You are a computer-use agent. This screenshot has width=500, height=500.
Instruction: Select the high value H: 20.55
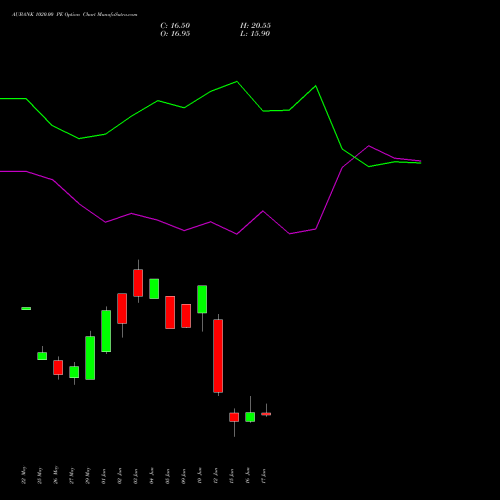pyautogui.click(x=255, y=26)
